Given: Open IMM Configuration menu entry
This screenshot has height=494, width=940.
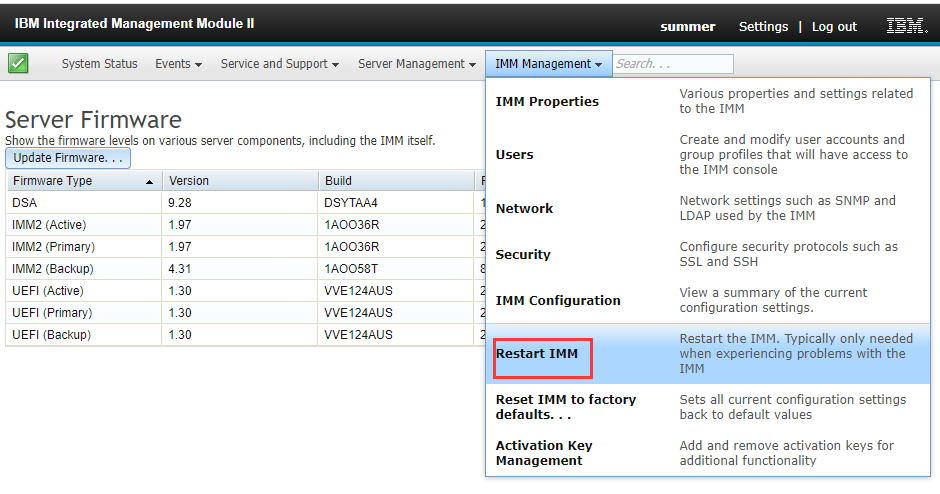Looking at the screenshot, I should click(x=708, y=300).
